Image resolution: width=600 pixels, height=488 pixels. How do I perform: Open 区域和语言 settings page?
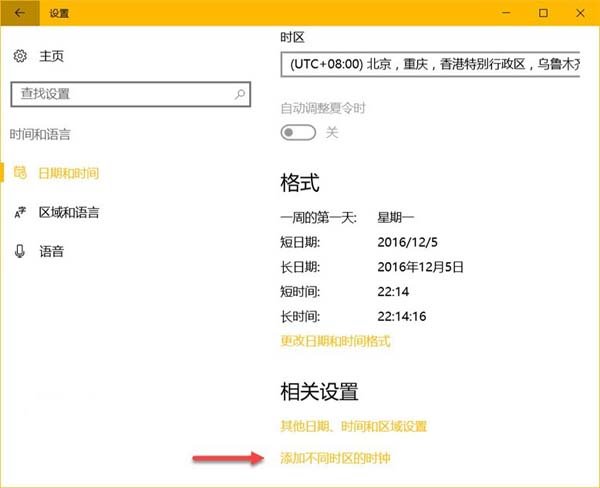click(x=68, y=212)
